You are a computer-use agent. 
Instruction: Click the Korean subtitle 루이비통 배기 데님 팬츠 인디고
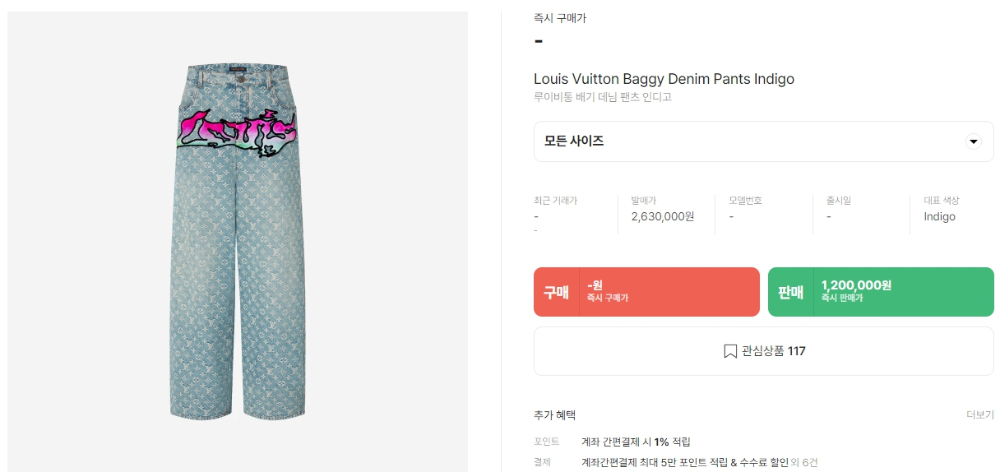coord(602,97)
